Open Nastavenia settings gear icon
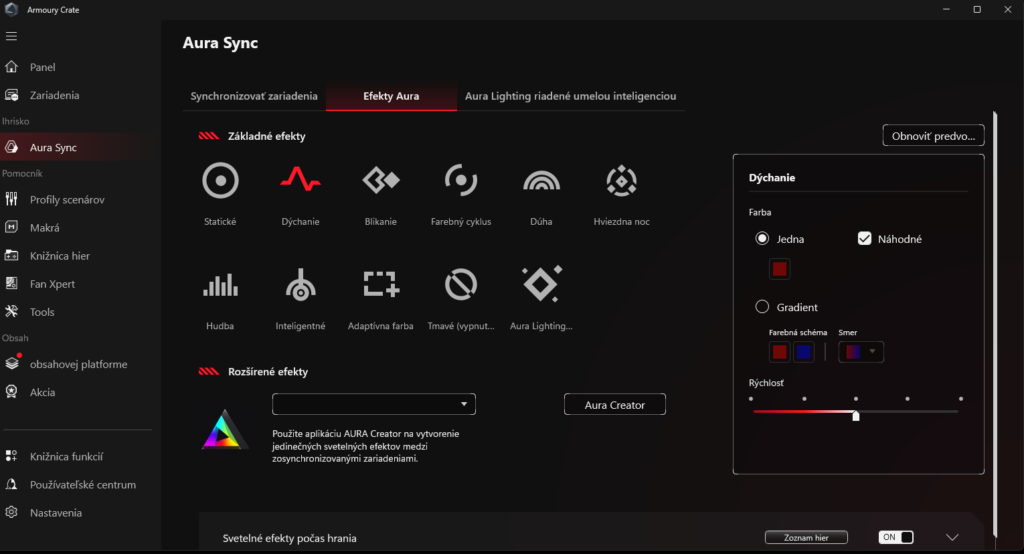This screenshot has height=554, width=1024. (x=11, y=512)
